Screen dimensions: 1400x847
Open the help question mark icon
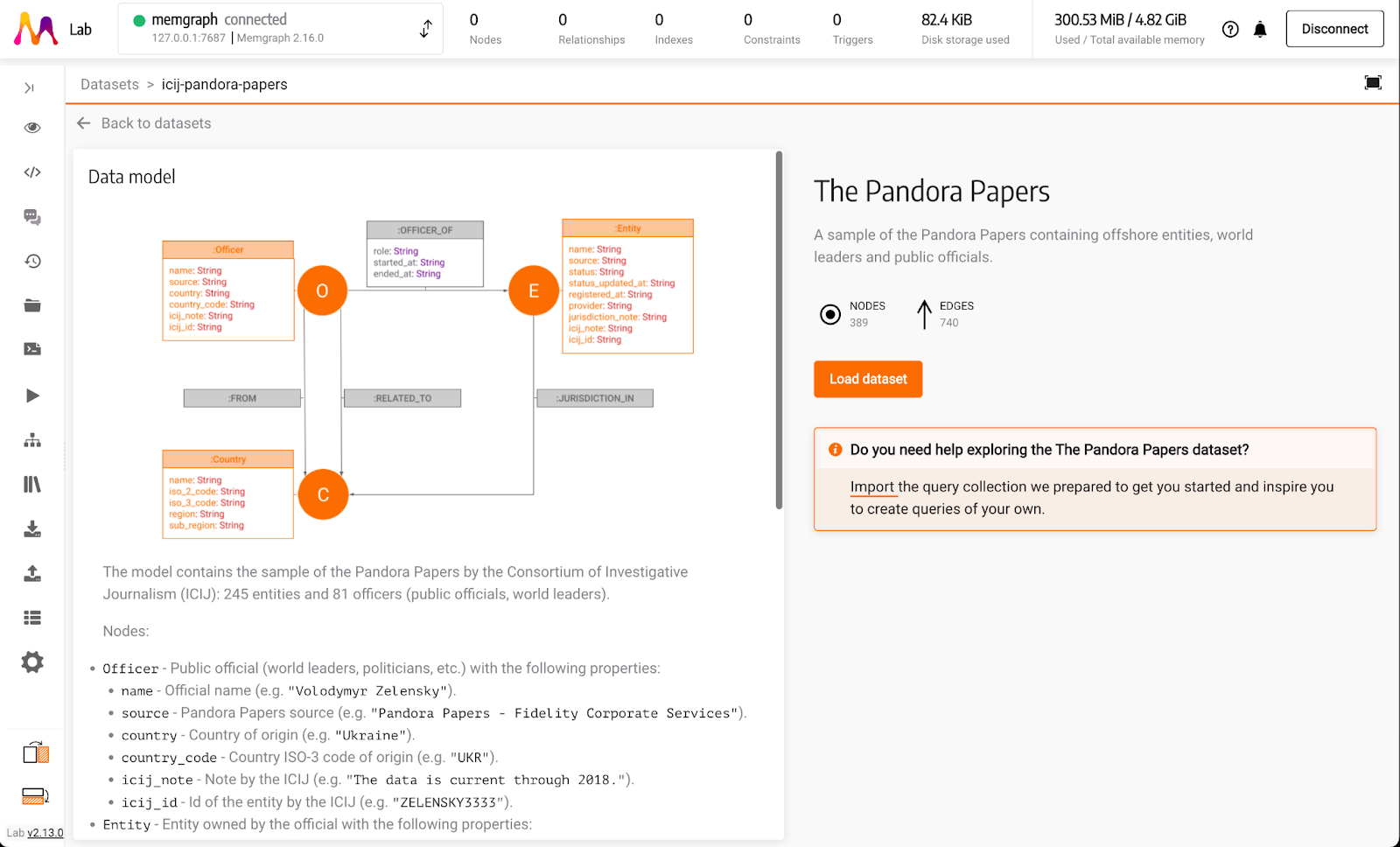(x=1230, y=29)
